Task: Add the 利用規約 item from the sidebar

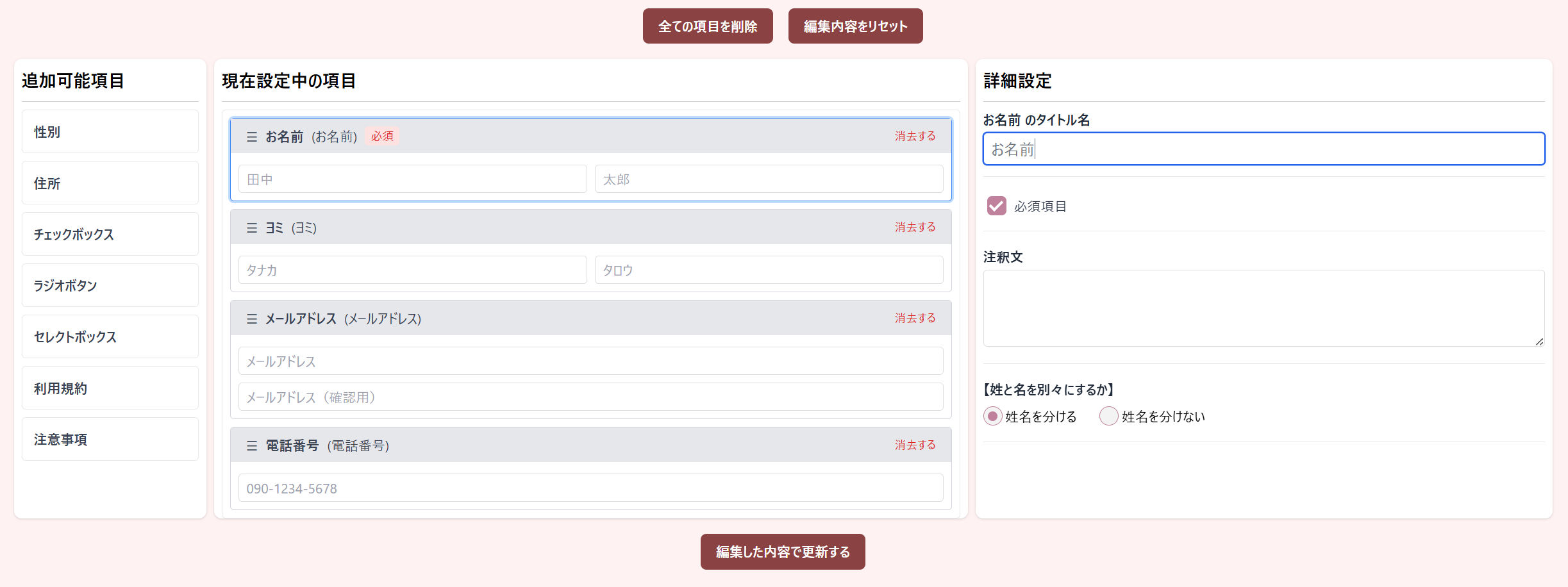Action: click(110, 388)
